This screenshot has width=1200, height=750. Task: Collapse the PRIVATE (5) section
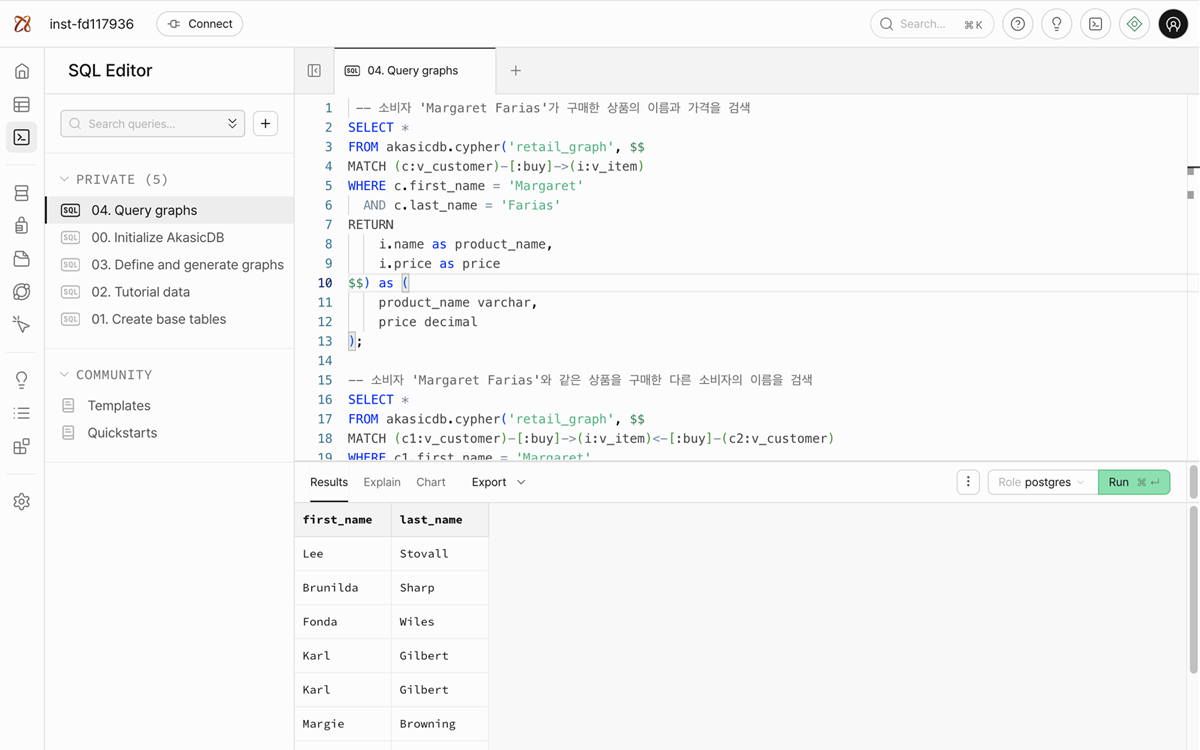113,179
